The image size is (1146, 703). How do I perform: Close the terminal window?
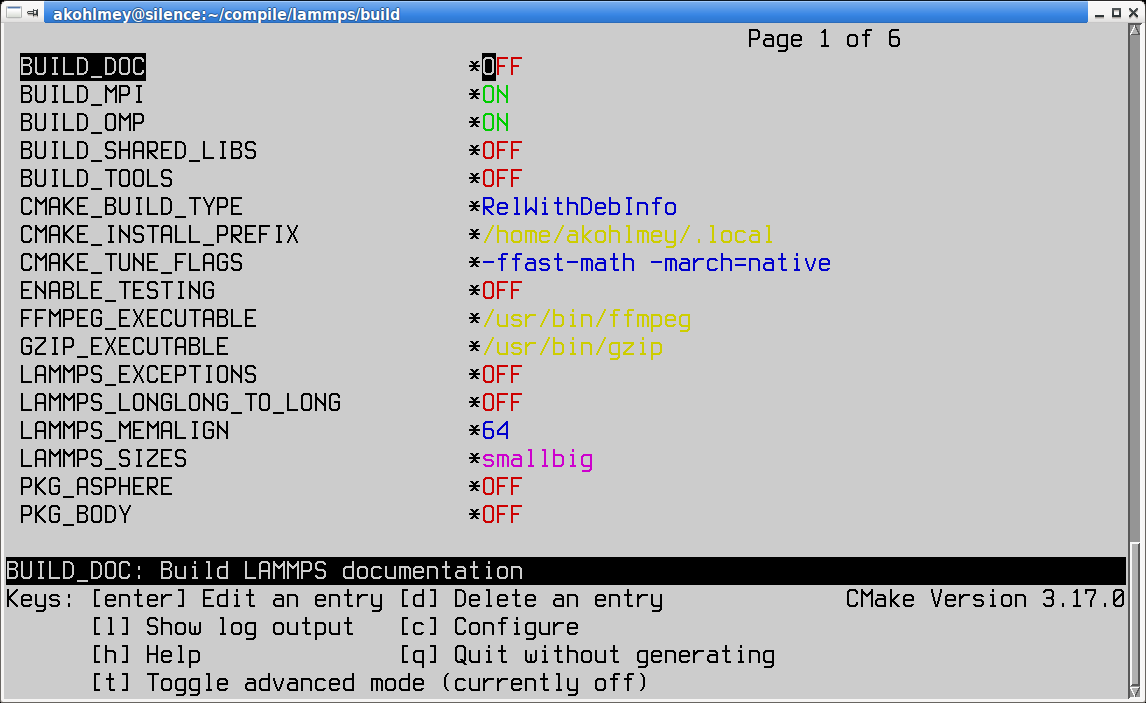[1133, 12]
